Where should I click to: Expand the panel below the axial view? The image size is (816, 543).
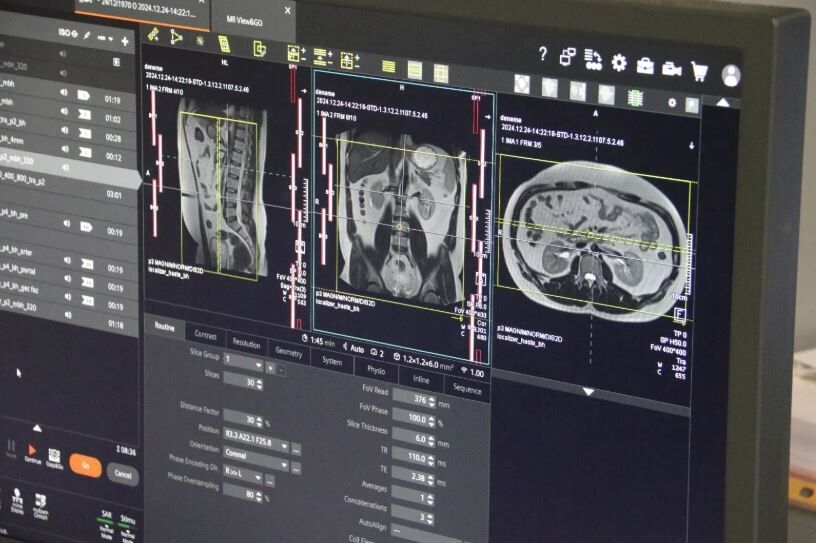point(589,391)
